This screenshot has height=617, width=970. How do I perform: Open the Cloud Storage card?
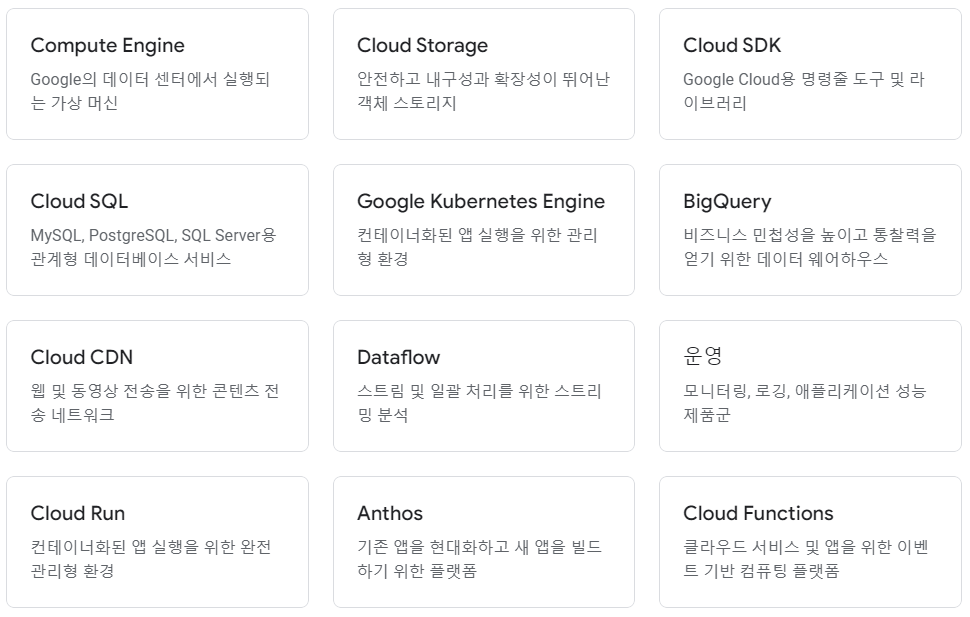[484, 74]
